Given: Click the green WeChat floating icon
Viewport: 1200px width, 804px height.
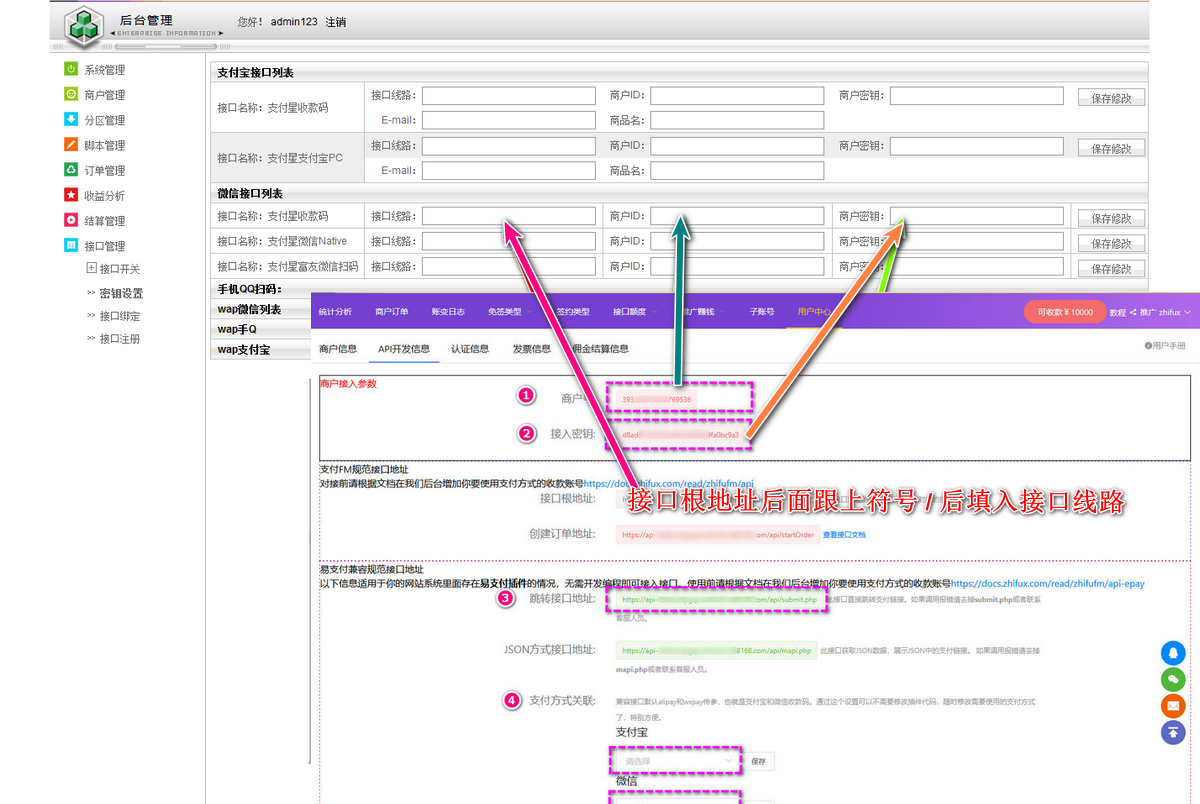Looking at the screenshot, I should (1173, 679).
